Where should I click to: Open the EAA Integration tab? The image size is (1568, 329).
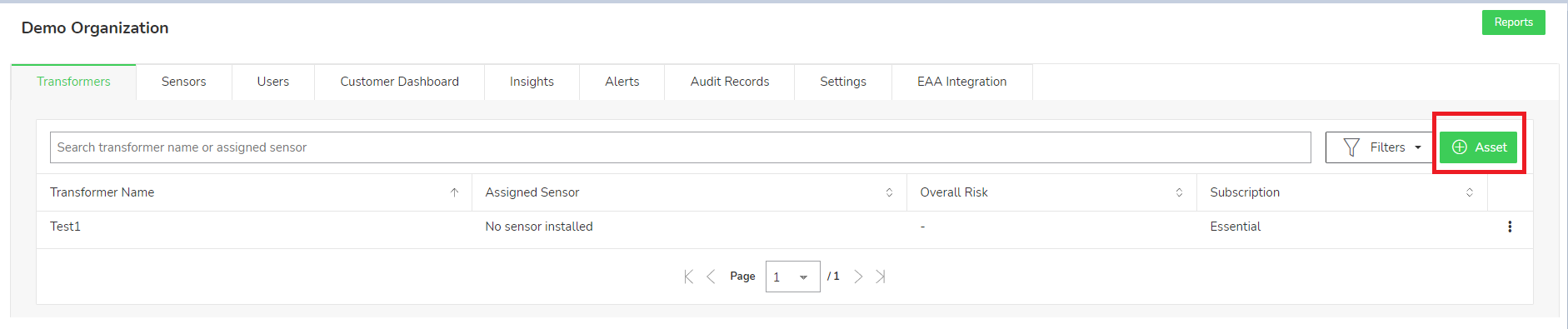pos(962,82)
